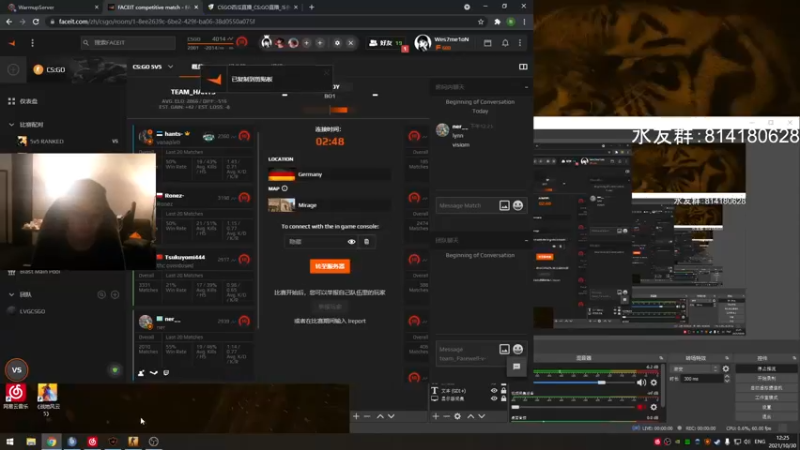Click the Tsukuyomi444 player name
800x450 pixels.
point(185,257)
